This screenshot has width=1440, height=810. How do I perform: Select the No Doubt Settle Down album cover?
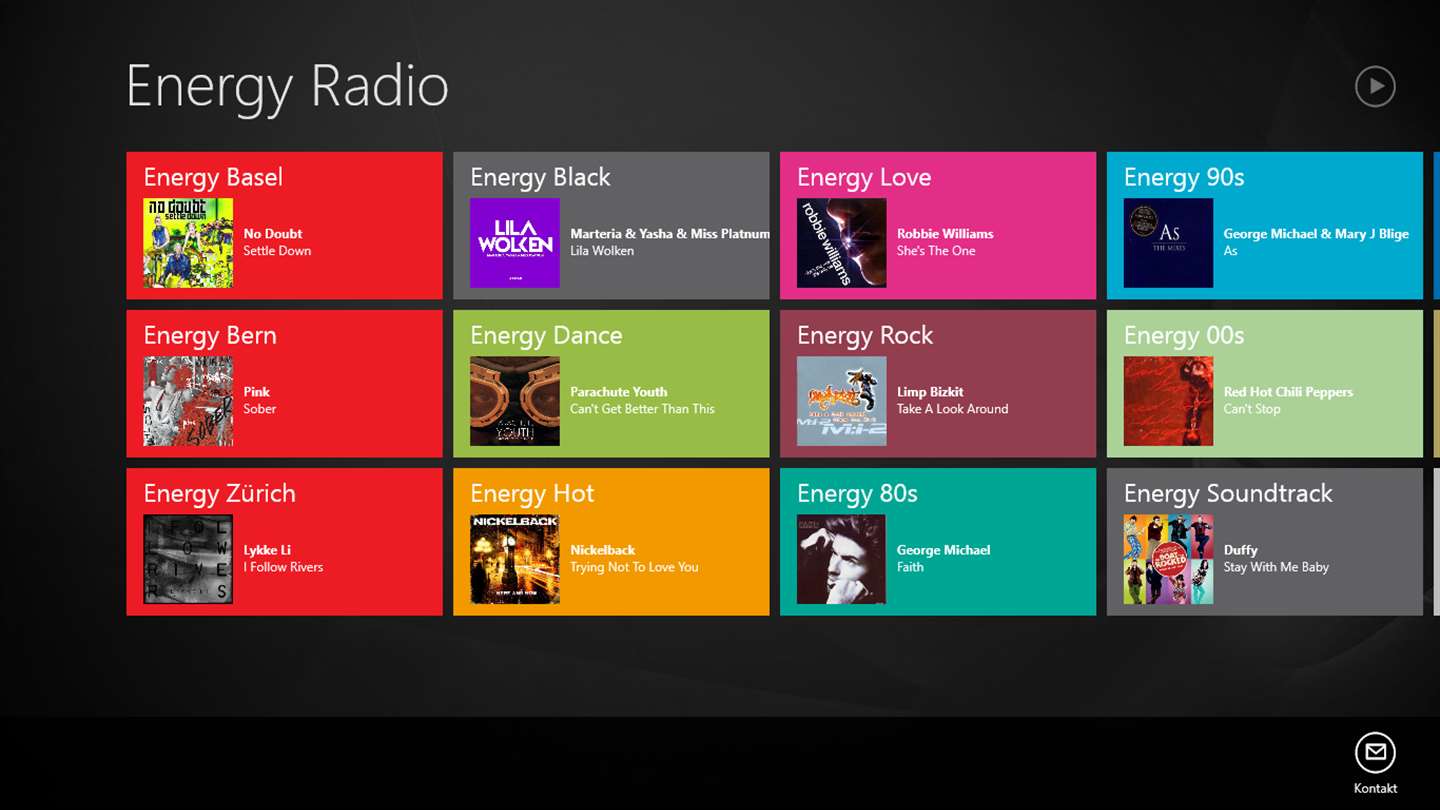188,243
